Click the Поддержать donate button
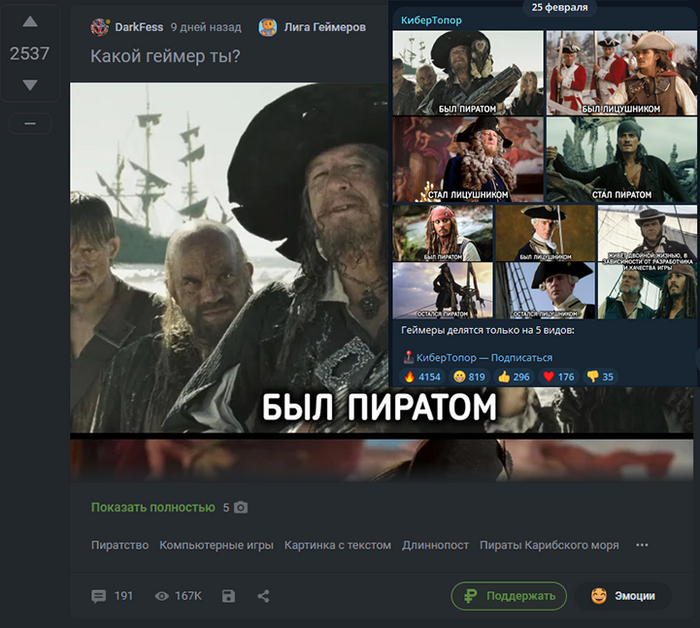 point(508,596)
